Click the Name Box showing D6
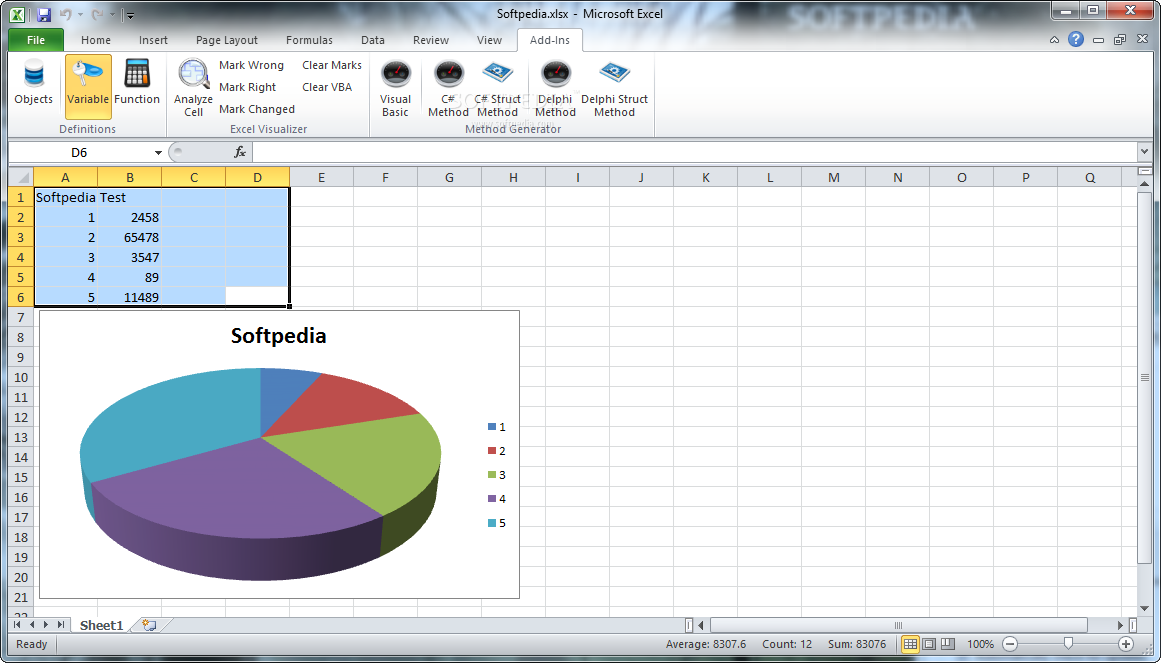 point(79,153)
